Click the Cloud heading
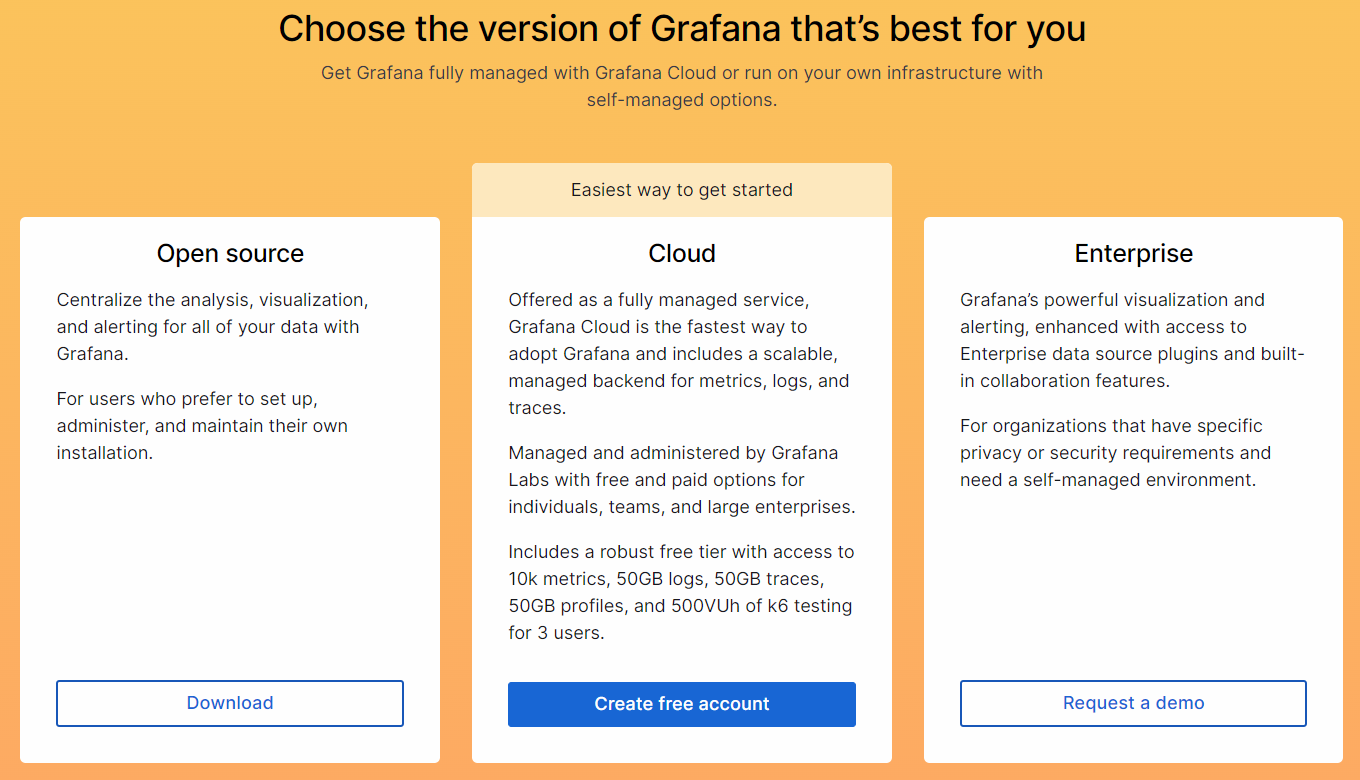Image resolution: width=1360 pixels, height=780 pixels. click(681, 253)
